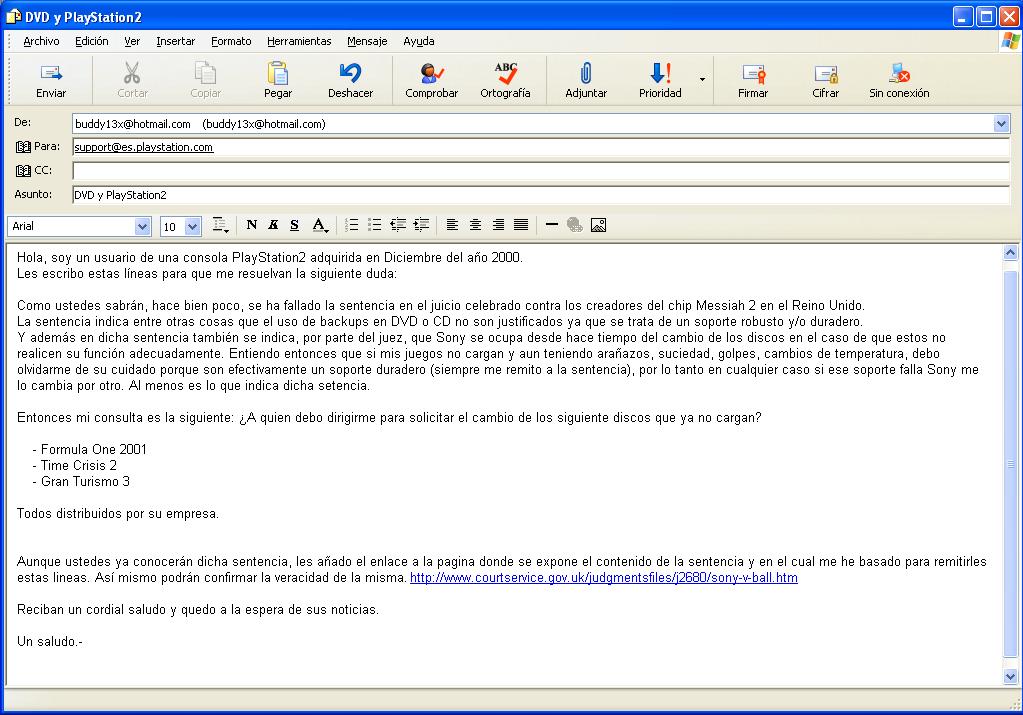Screen dimensions: 1023x715
Task: Click the vertical scrollbar thumb
Action: tap(1011, 464)
